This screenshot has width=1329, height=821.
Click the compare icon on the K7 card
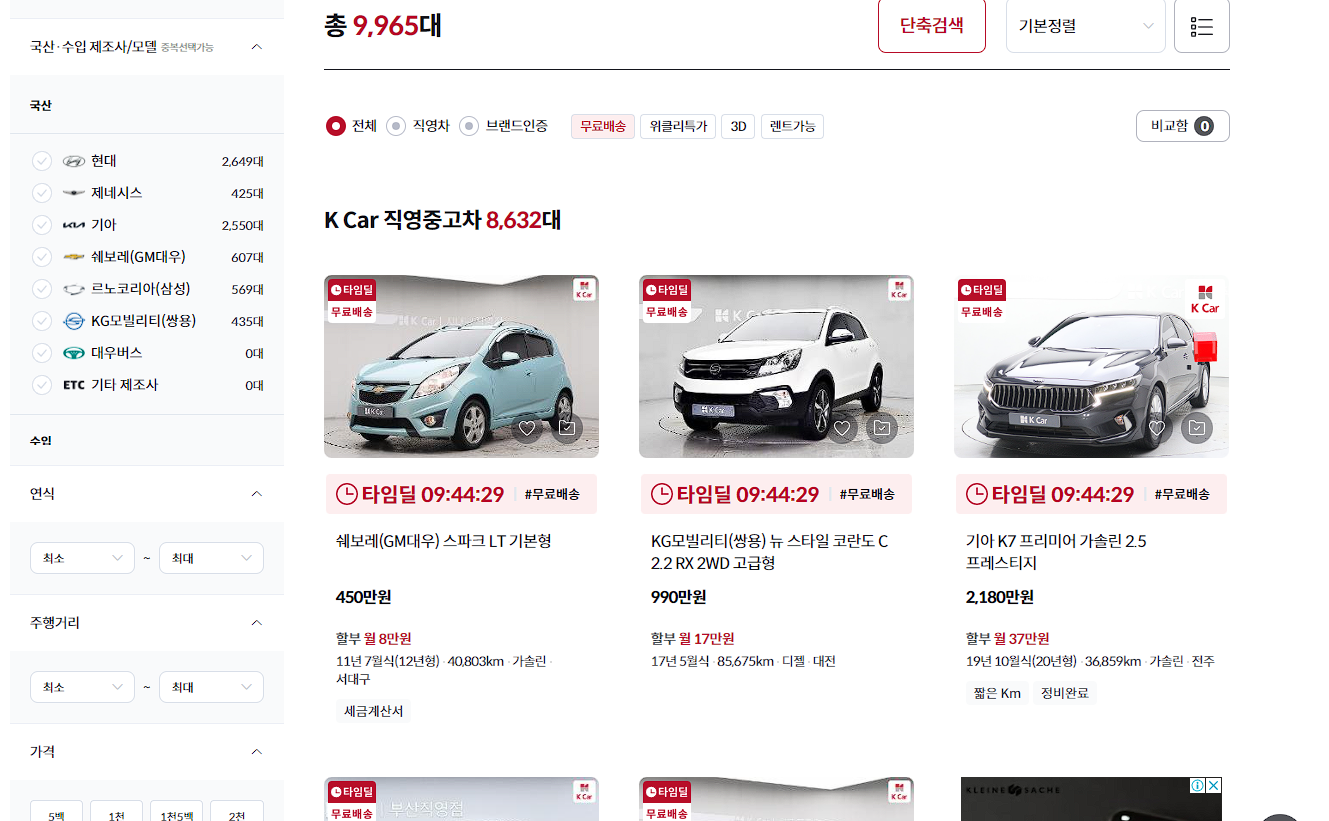pyautogui.click(x=1196, y=427)
